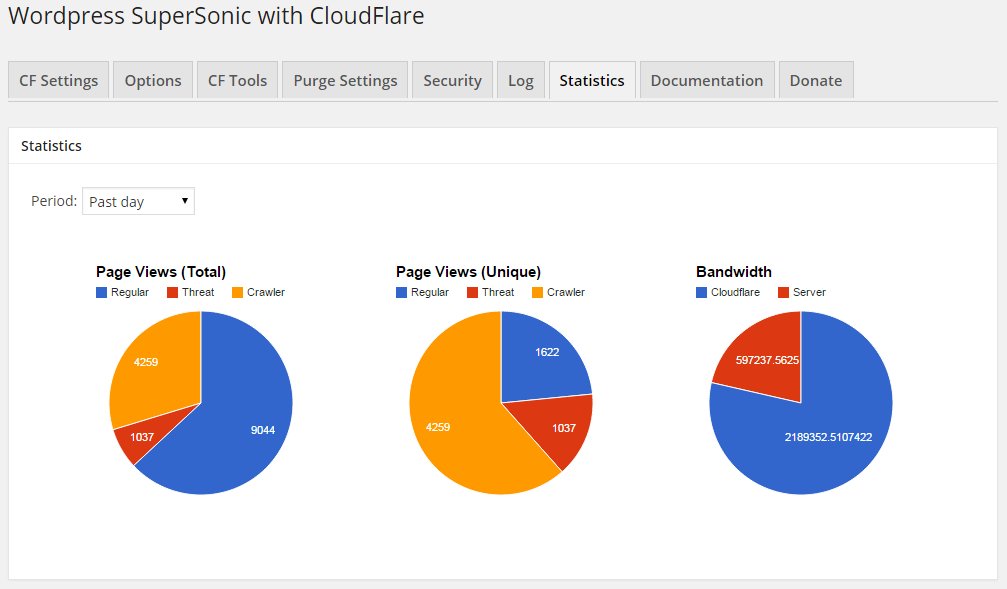Click the Page Views (Total) chart title

pyautogui.click(x=161, y=272)
